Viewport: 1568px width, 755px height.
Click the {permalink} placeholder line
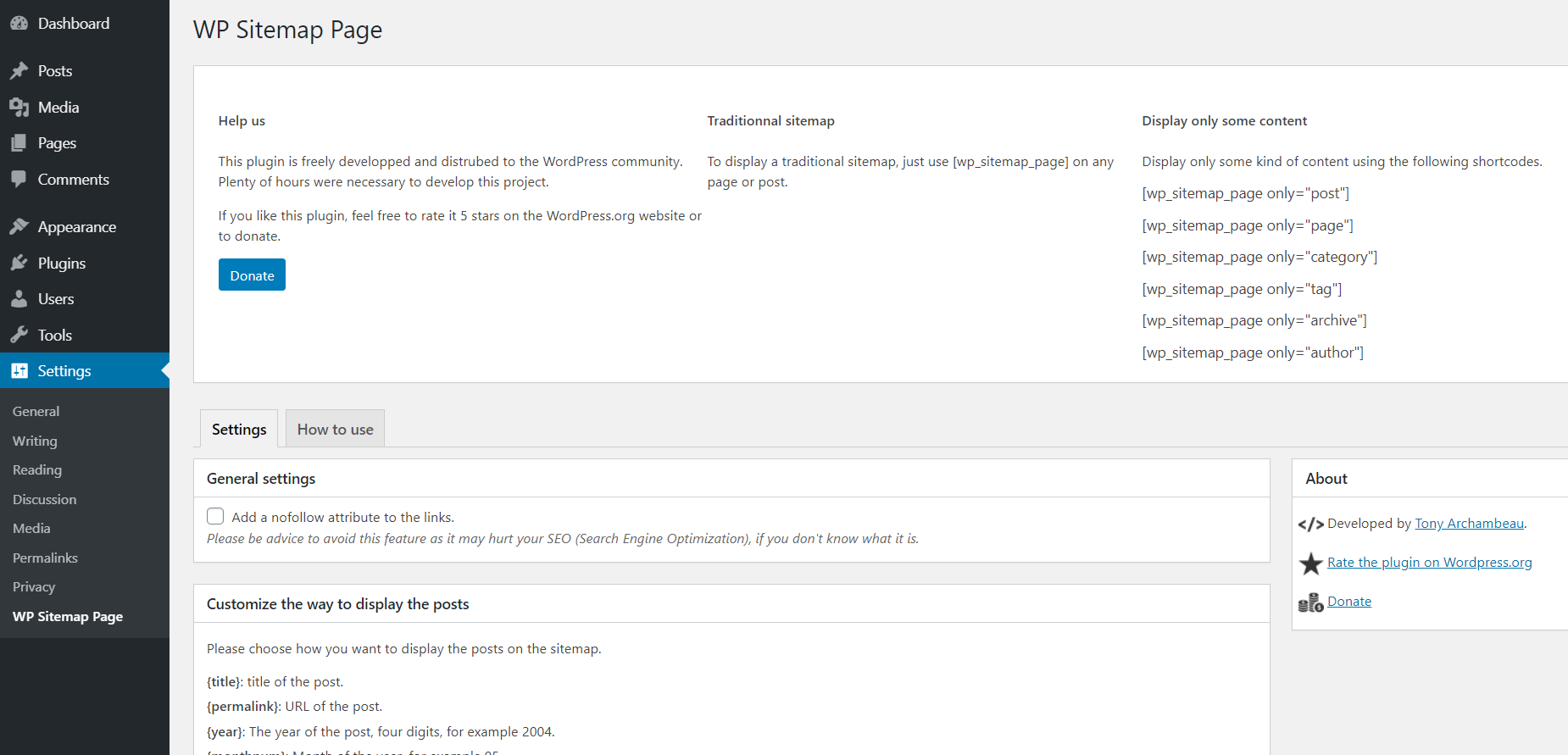[x=295, y=706]
